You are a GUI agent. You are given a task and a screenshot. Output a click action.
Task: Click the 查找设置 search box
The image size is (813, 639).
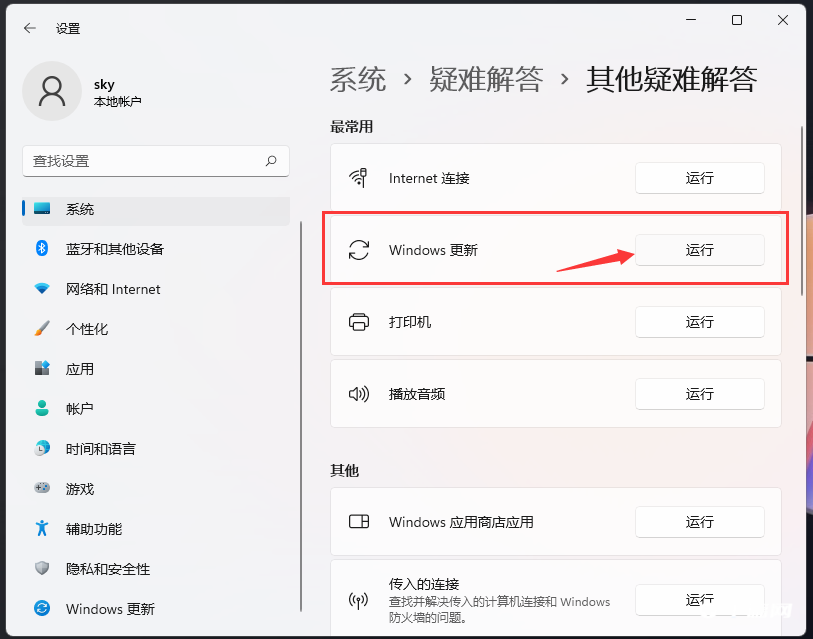click(x=156, y=161)
